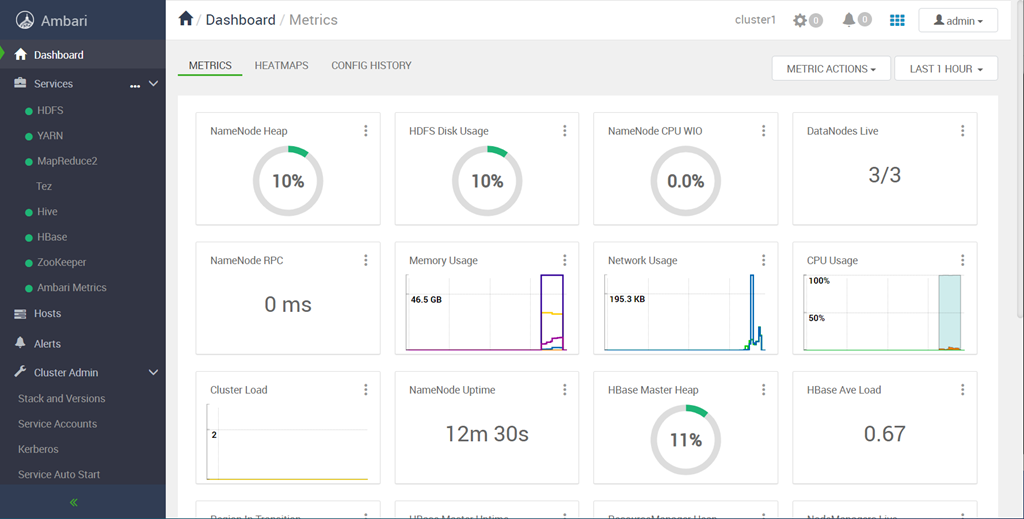Collapse the Cluster Admin section chevron
The width and height of the screenshot is (1024, 519).
[x=153, y=372]
